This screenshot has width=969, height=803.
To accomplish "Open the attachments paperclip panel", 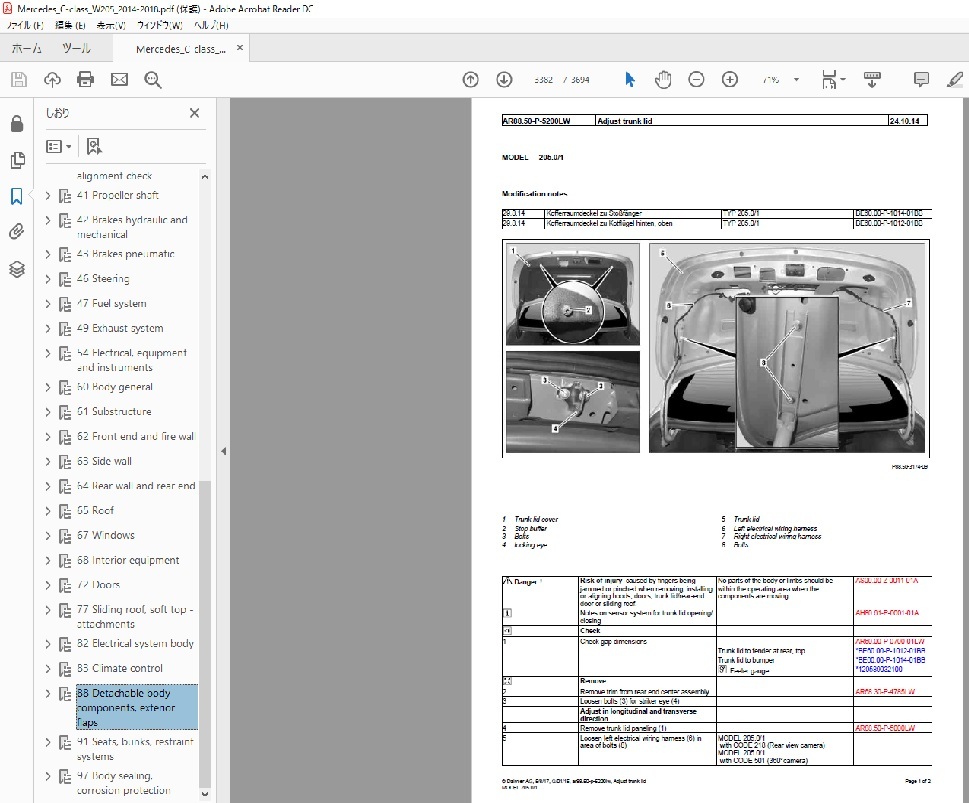I will click(17, 231).
